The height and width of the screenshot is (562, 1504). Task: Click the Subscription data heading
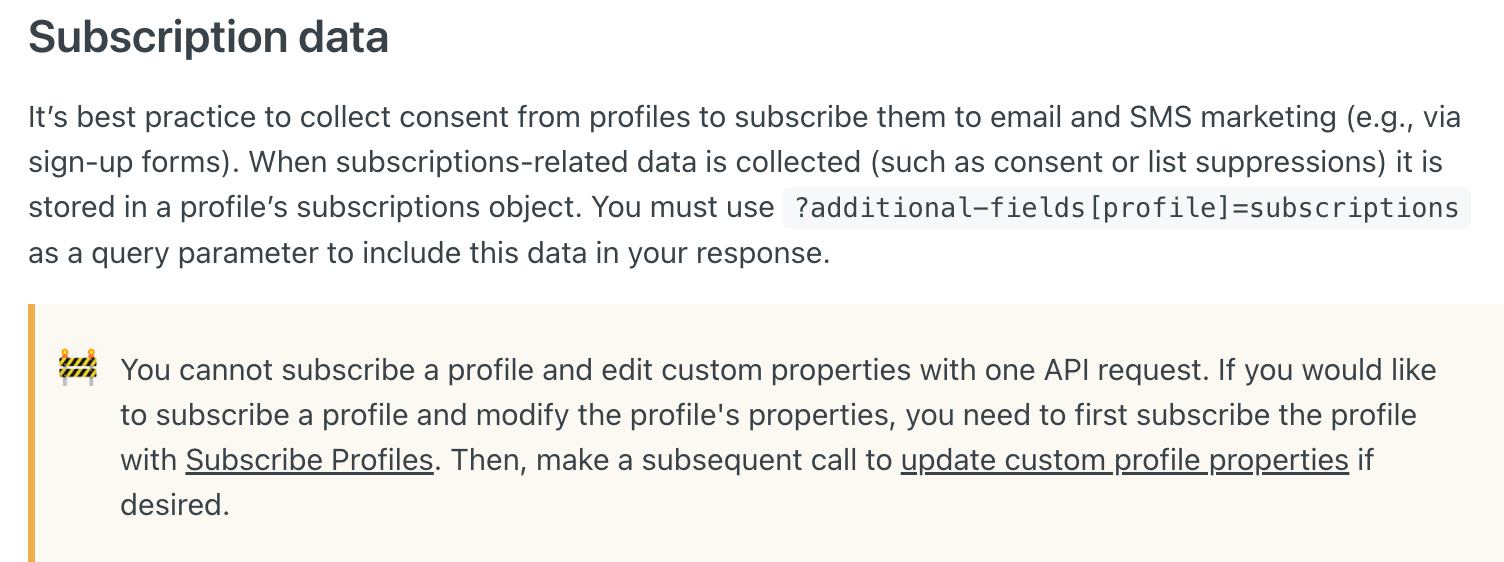click(x=208, y=37)
